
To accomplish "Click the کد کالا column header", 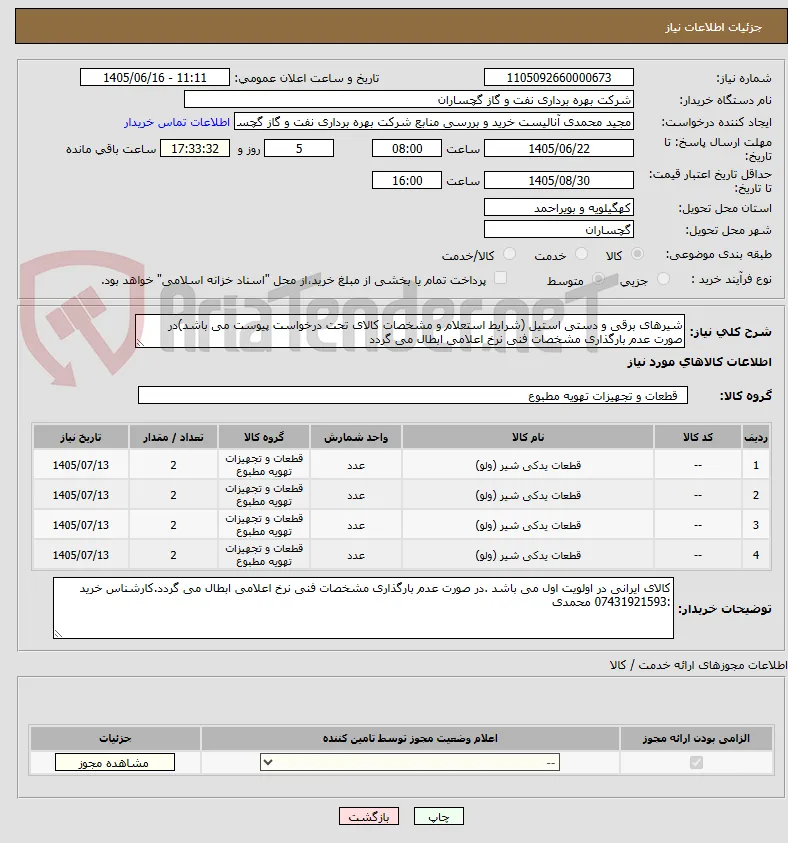I will click(x=698, y=437).
